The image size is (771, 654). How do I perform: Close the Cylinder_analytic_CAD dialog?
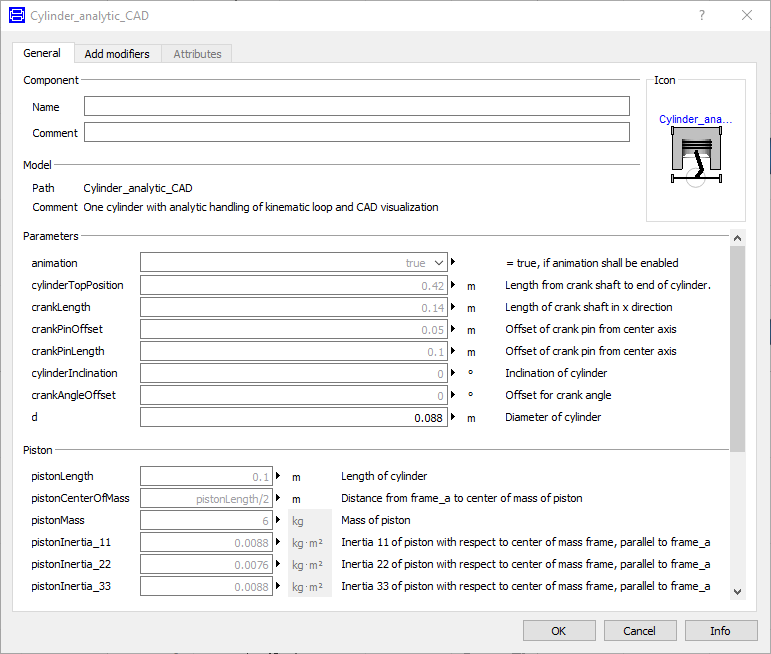pyautogui.click(x=747, y=15)
